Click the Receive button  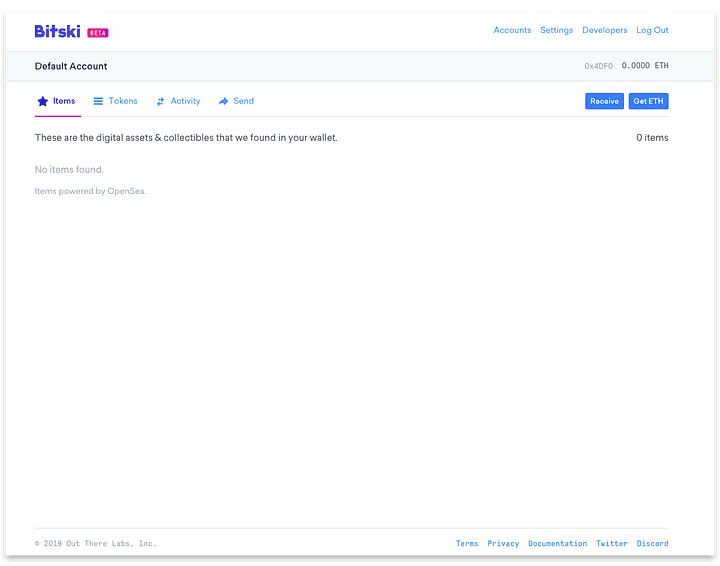604,101
